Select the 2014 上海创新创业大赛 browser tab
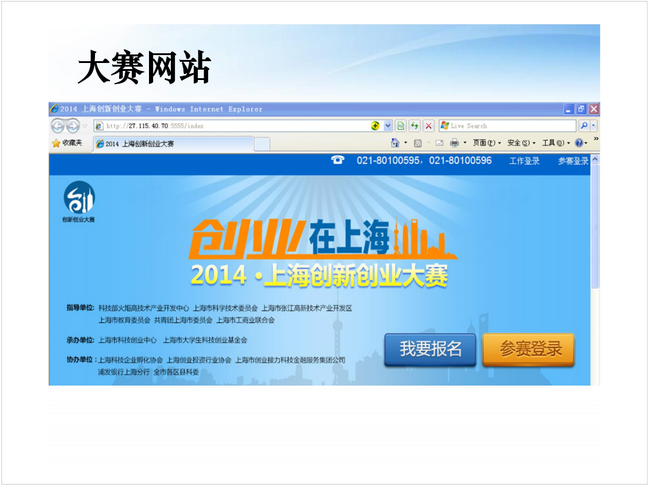The height and width of the screenshot is (486, 648). [174, 144]
